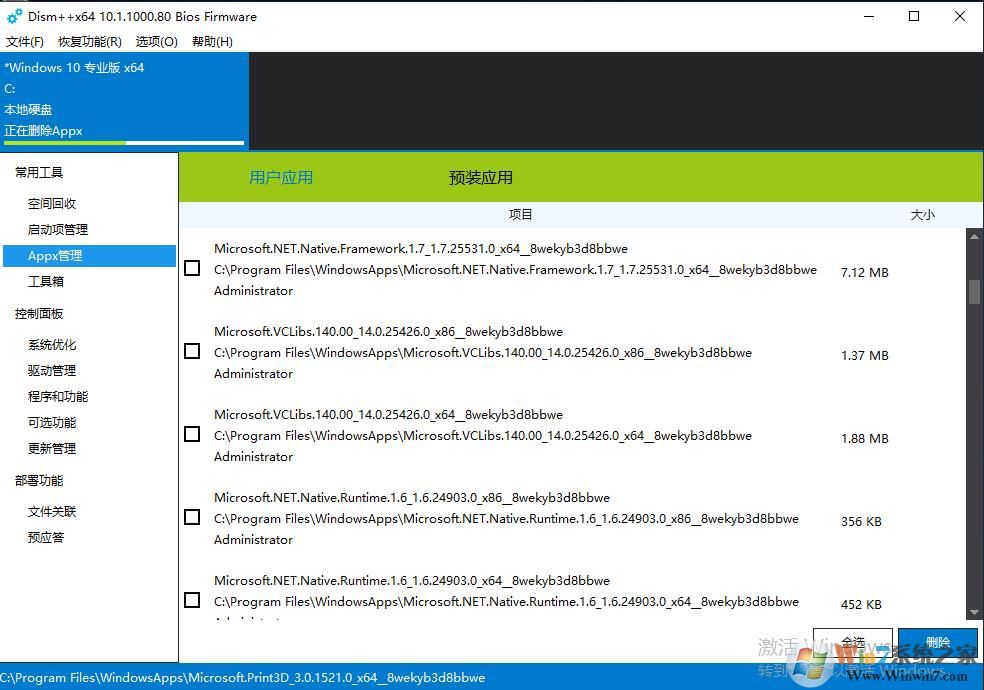Open 可选功能 in the sidebar
Viewport: 984px width, 690px height.
[52, 423]
